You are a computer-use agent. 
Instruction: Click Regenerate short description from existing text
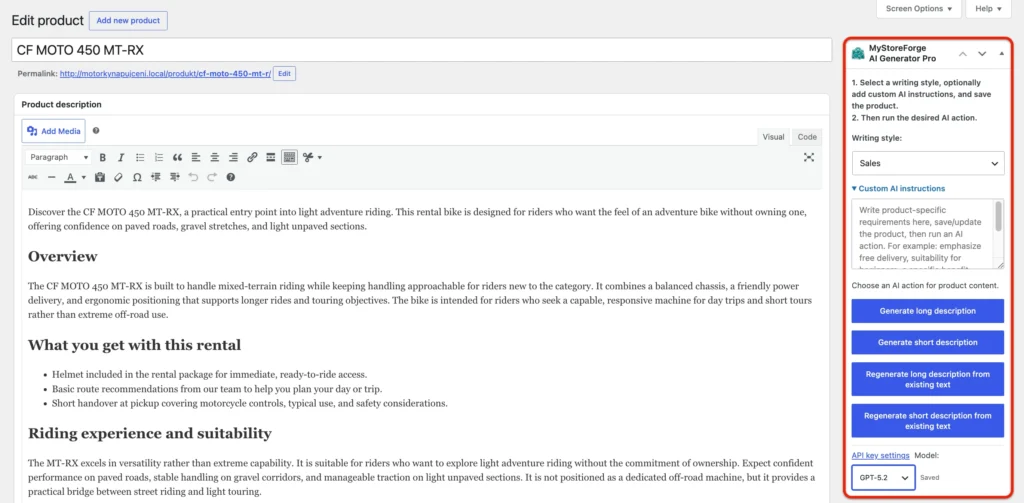pyautogui.click(x=927, y=421)
